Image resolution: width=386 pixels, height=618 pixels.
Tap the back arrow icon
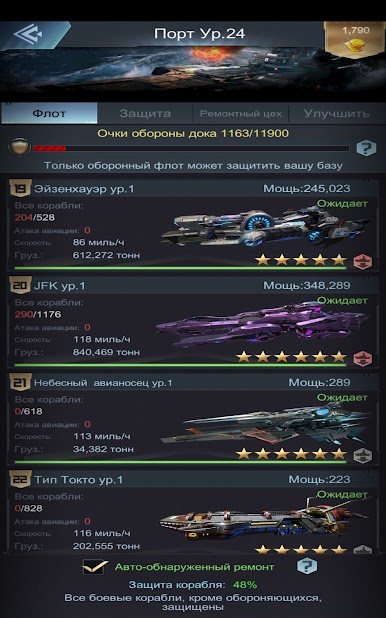[x=28, y=34]
